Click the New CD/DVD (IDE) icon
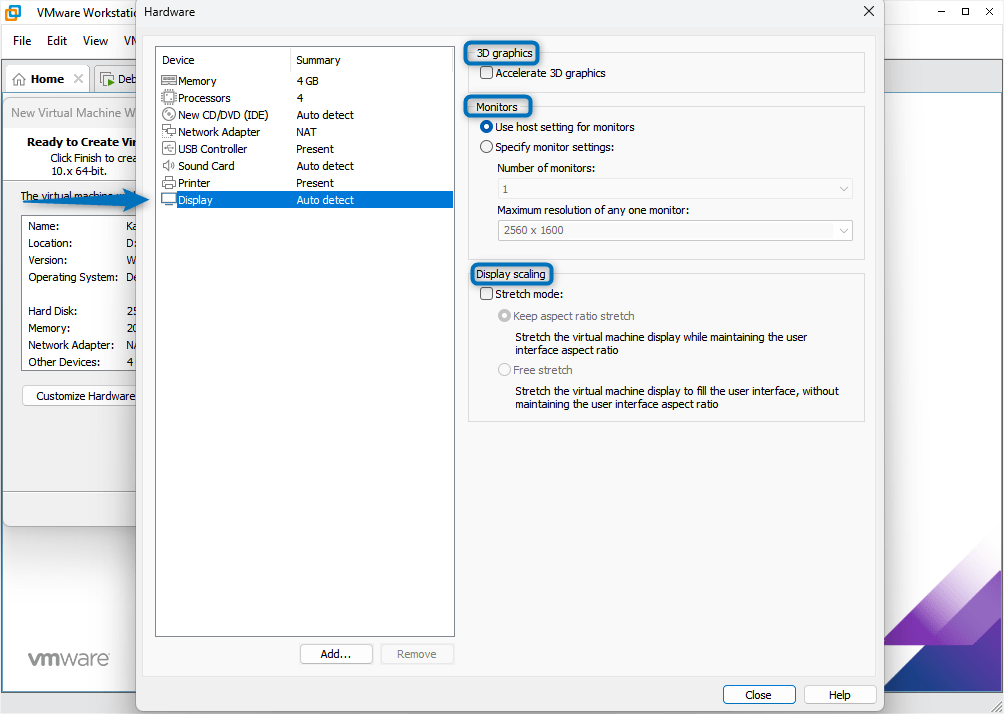The width and height of the screenshot is (1004, 714). click(166, 114)
